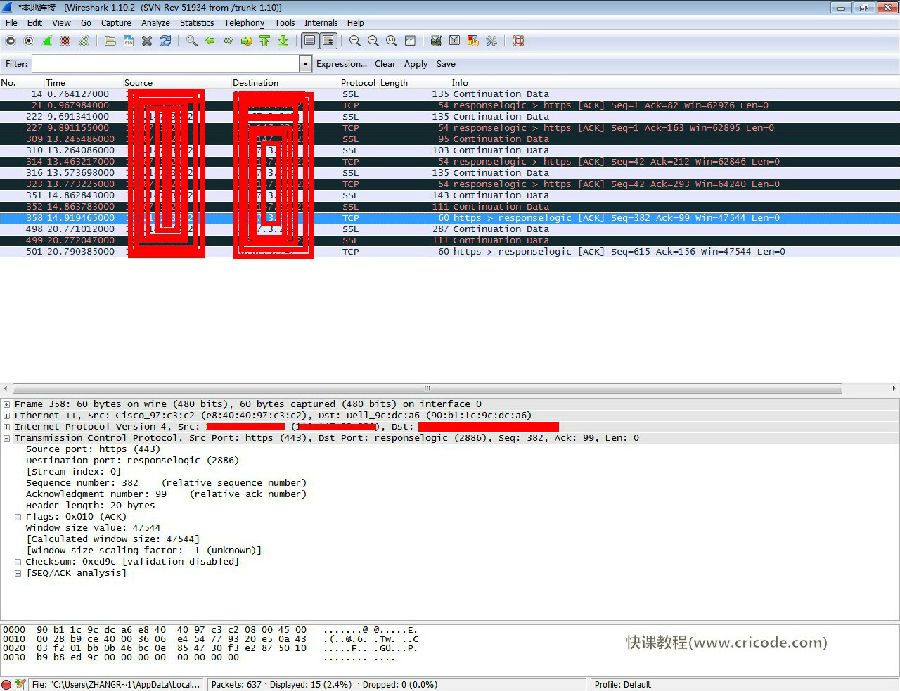900x691 pixels.
Task: Zoom out toolbar icon
Action: click(x=373, y=41)
